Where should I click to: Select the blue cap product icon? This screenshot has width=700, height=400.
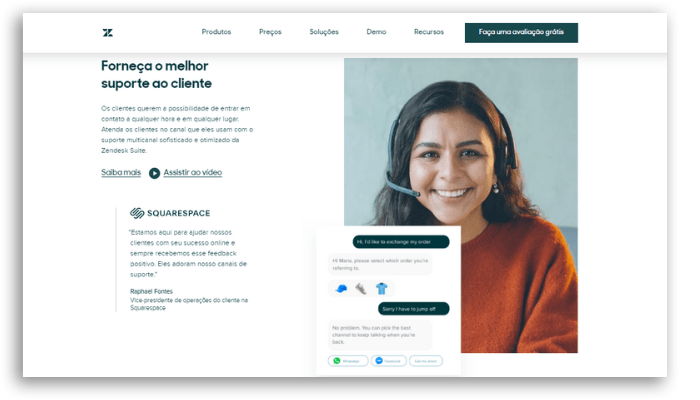pos(342,289)
